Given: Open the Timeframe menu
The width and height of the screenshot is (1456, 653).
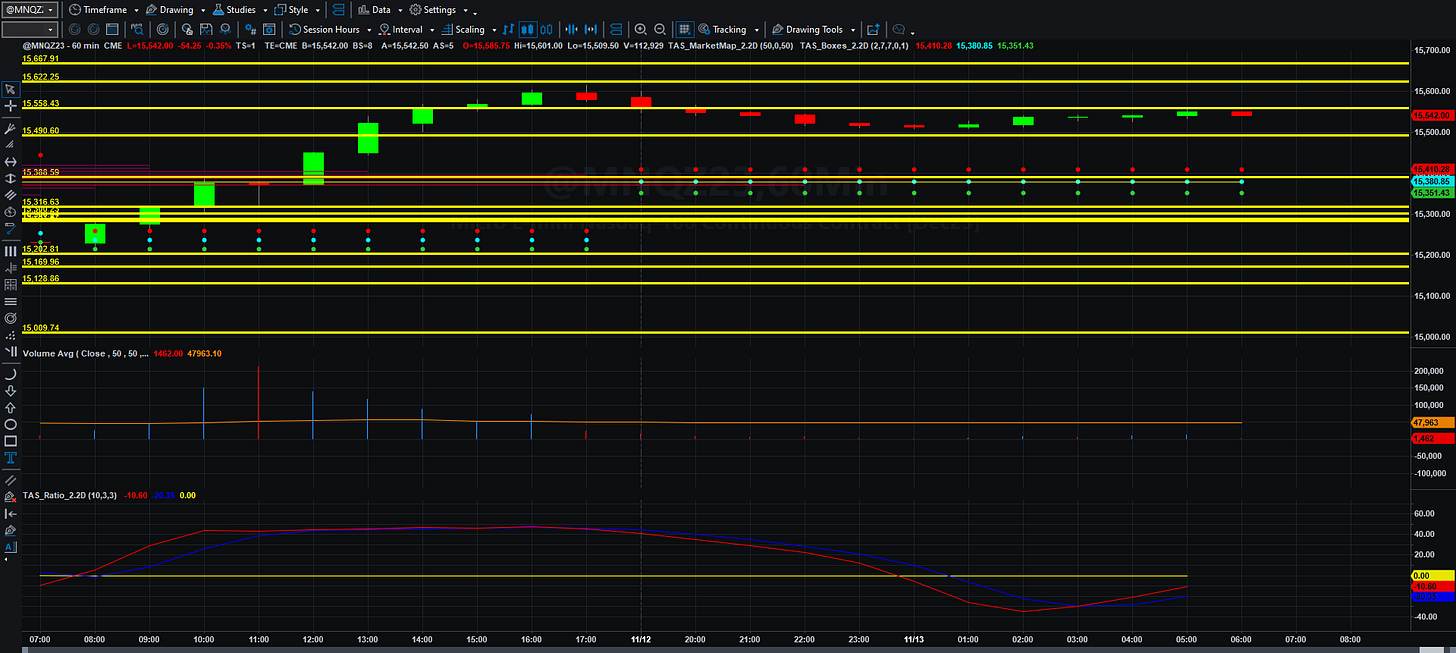Looking at the screenshot, I should (x=103, y=9).
